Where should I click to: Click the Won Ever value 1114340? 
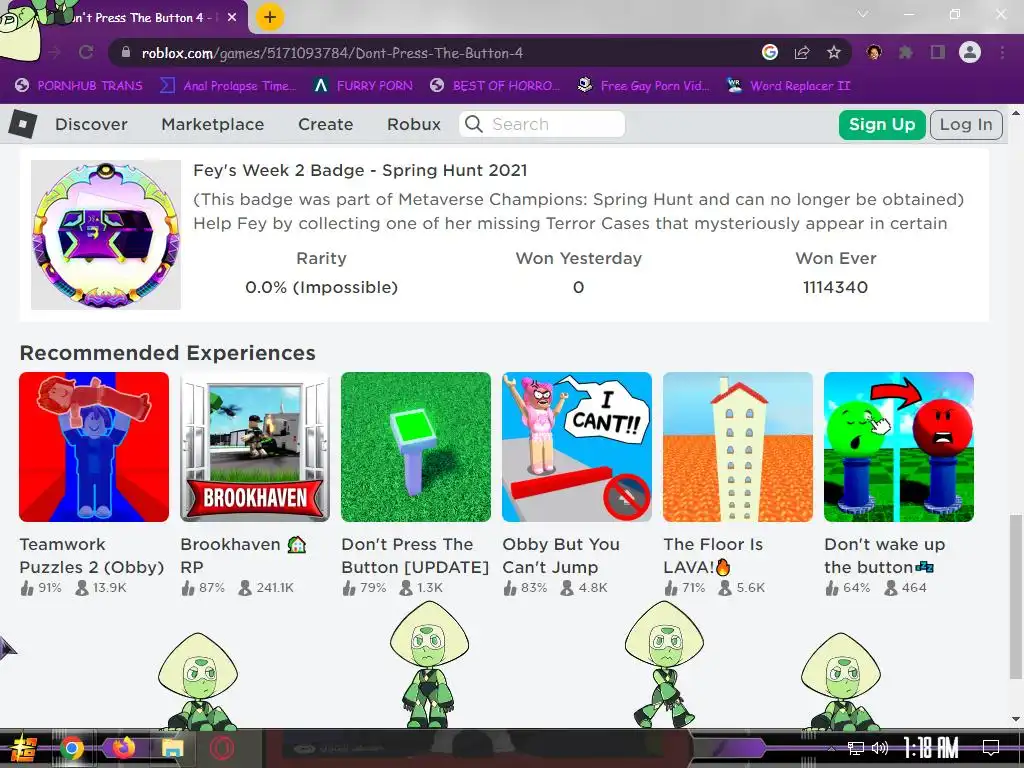tap(835, 287)
